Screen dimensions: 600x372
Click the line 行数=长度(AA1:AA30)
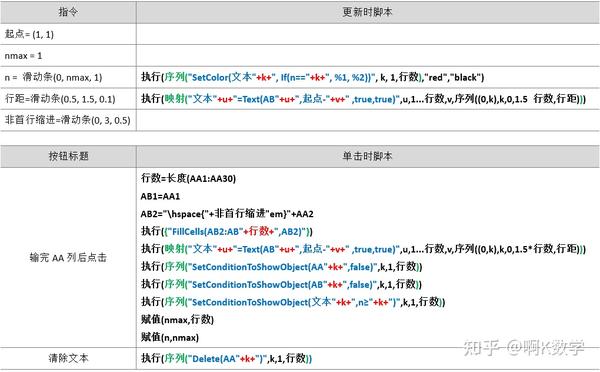click(188, 178)
